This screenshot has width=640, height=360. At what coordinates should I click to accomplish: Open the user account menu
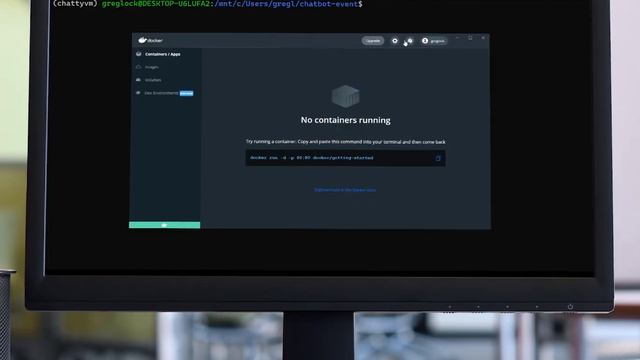click(434, 41)
